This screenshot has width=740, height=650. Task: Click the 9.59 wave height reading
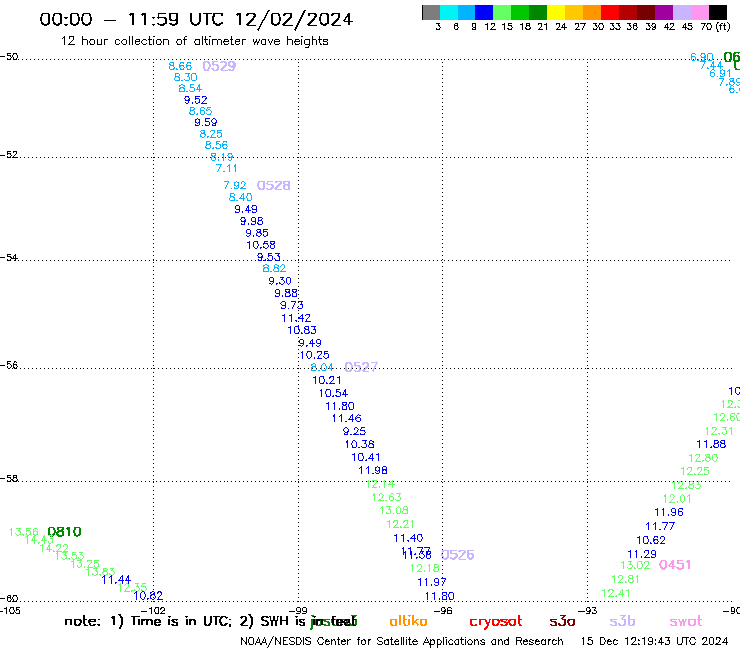(206, 122)
